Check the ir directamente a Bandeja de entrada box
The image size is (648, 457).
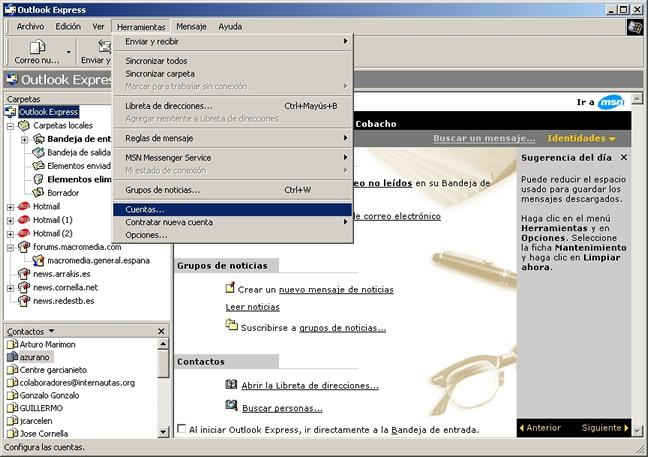[x=181, y=428]
